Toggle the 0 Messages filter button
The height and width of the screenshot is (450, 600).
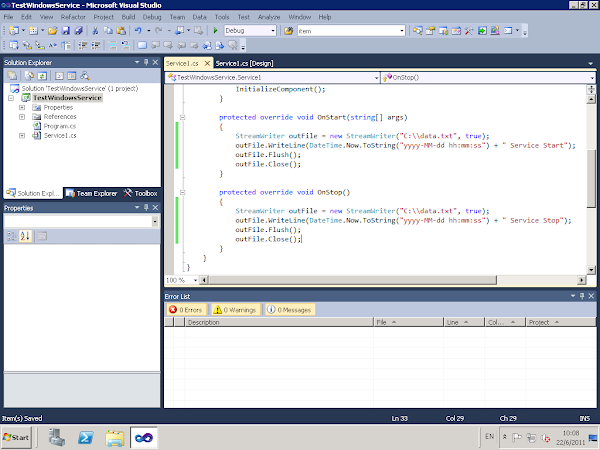[289, 310]
